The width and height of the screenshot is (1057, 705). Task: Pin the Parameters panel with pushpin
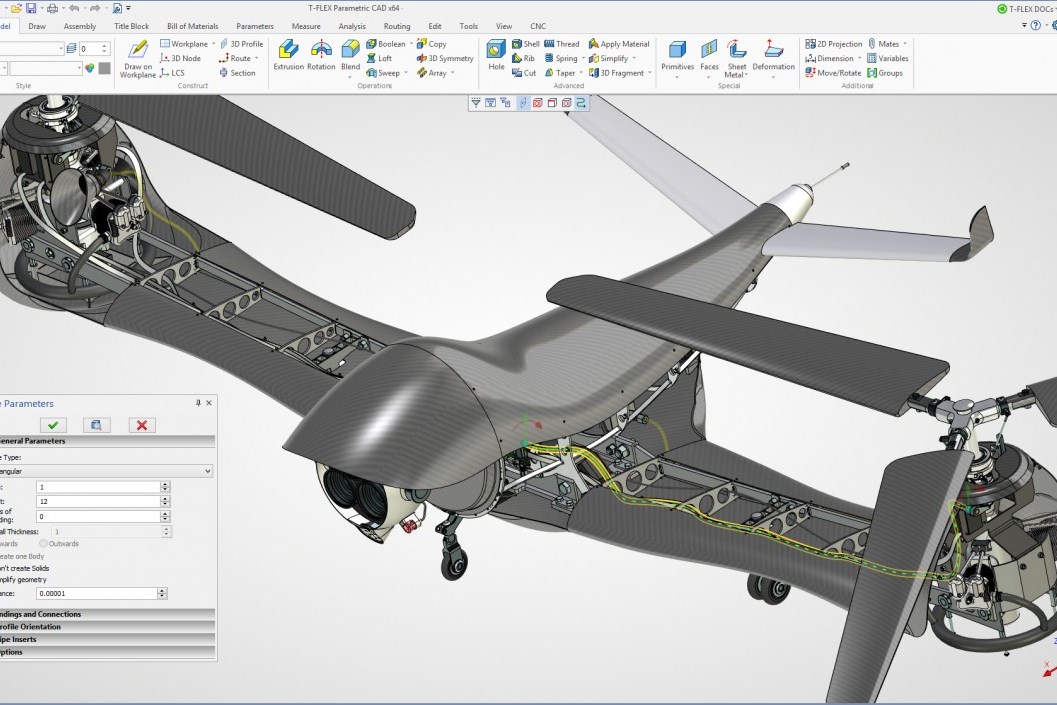198,403
